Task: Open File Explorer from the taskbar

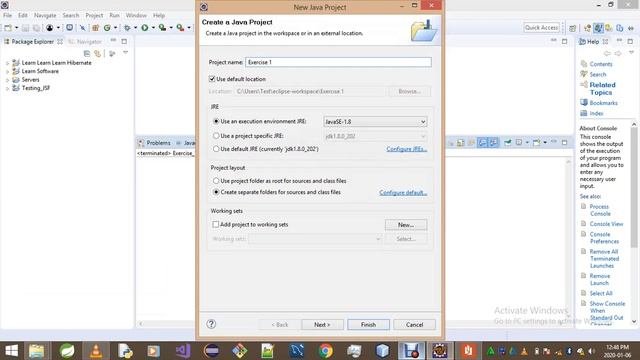Action: pyautogui.click(x=36, y=351)
